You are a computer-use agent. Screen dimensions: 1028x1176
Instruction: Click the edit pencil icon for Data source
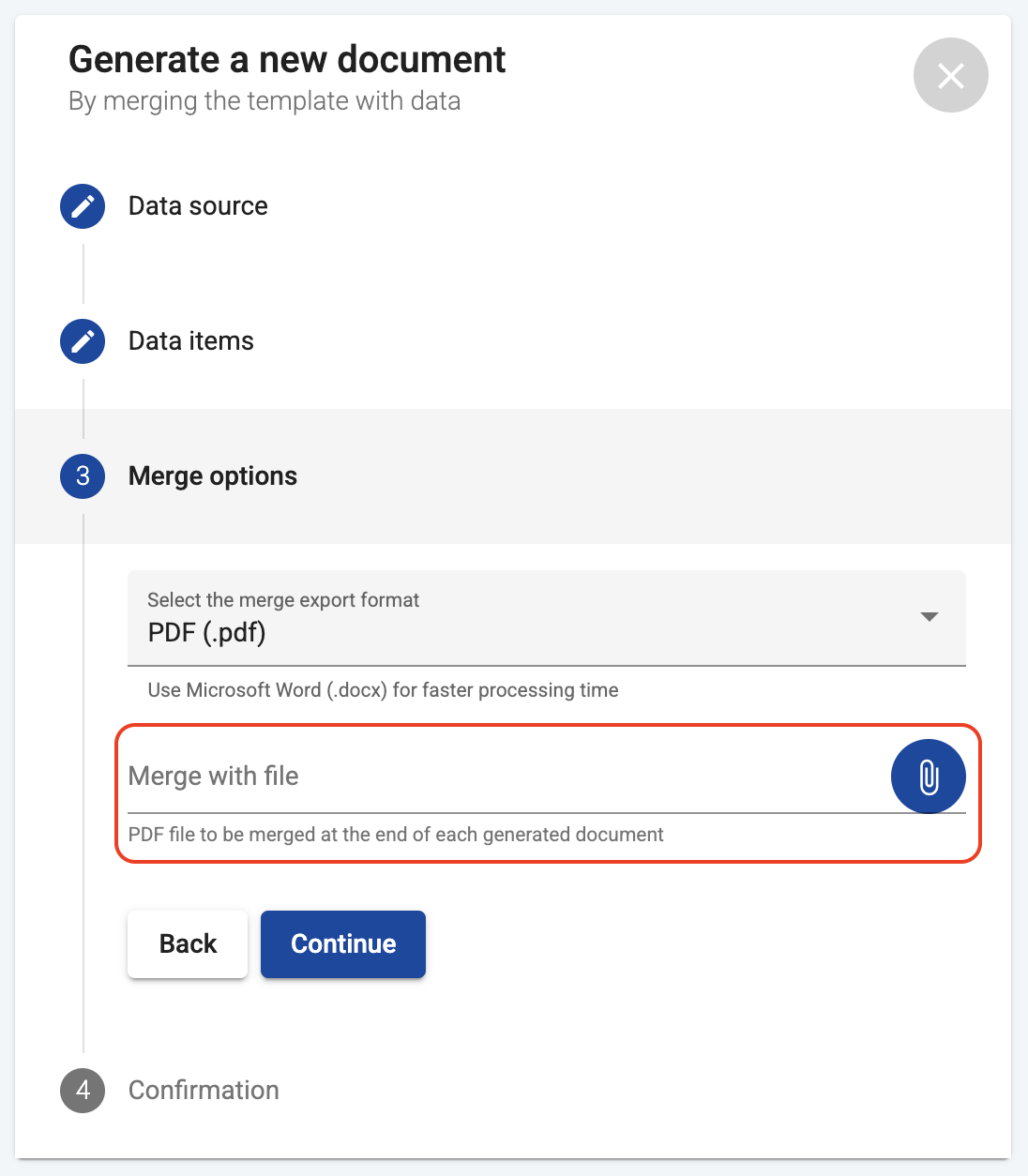[82, 206]
